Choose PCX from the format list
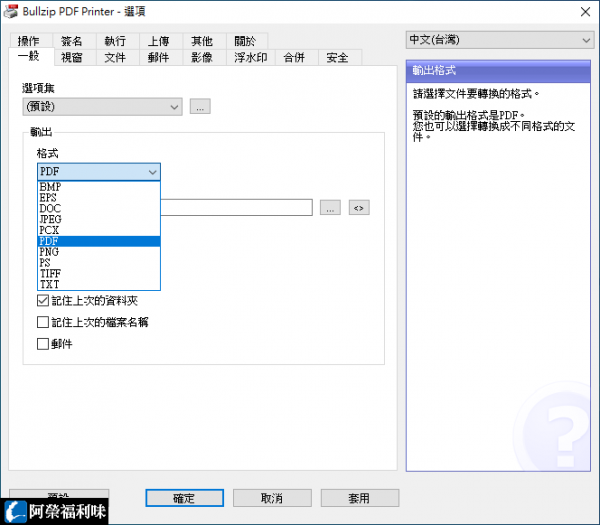This screenshot has width=600, height=525. pos(99,230)
